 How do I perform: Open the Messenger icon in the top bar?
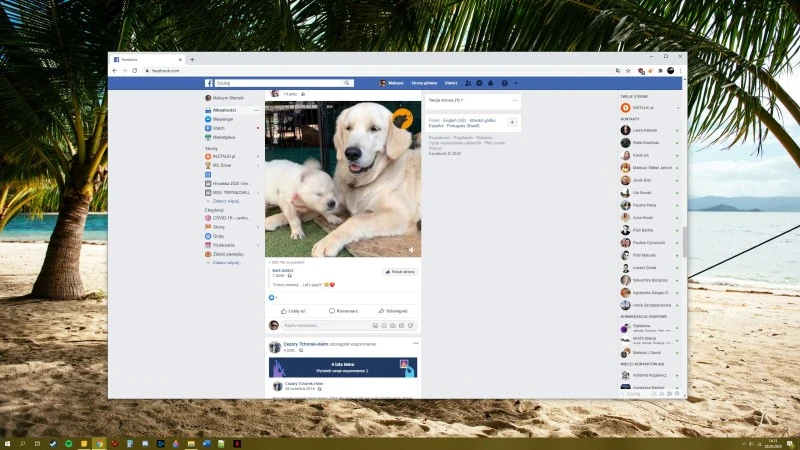click(479, 83)
